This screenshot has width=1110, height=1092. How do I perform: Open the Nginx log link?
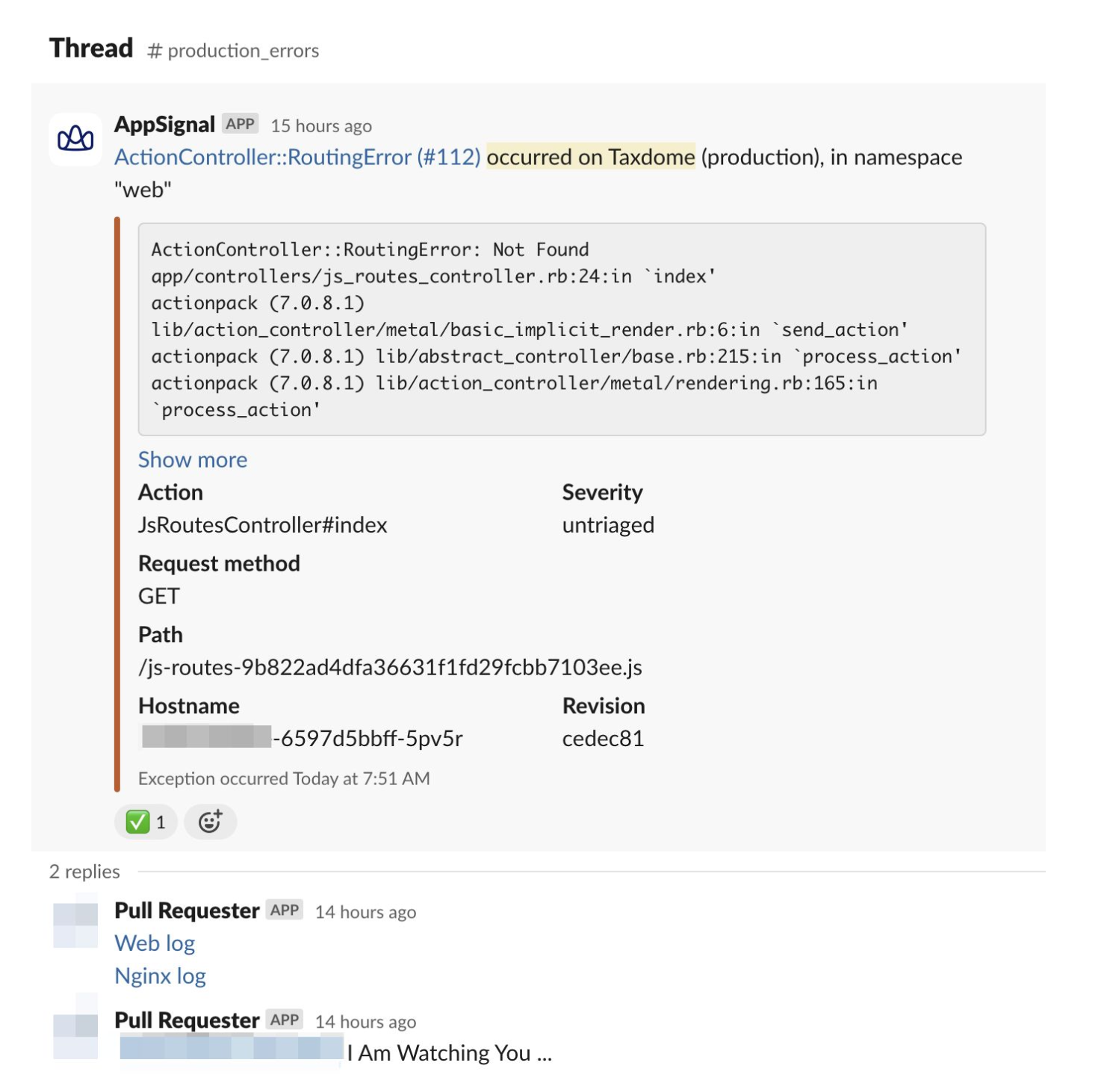161,976
